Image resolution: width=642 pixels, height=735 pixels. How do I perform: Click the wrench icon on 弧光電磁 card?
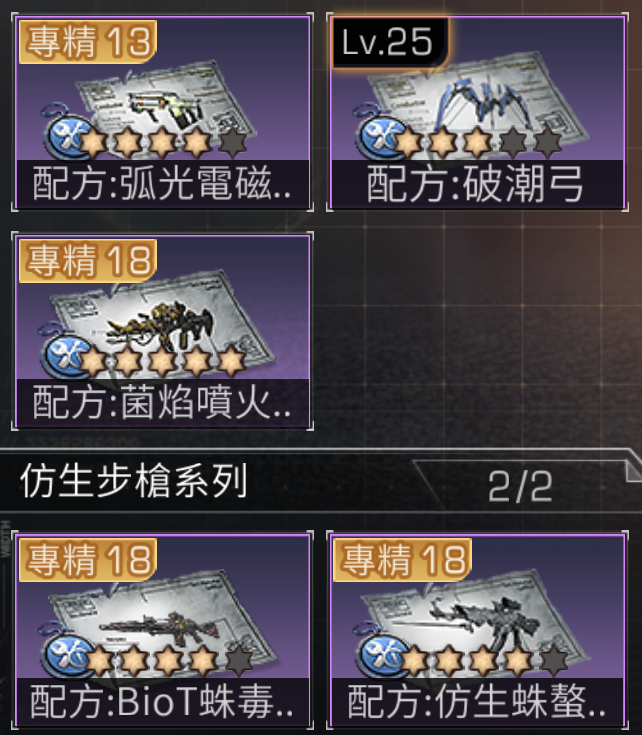click(x=67, y=138)
